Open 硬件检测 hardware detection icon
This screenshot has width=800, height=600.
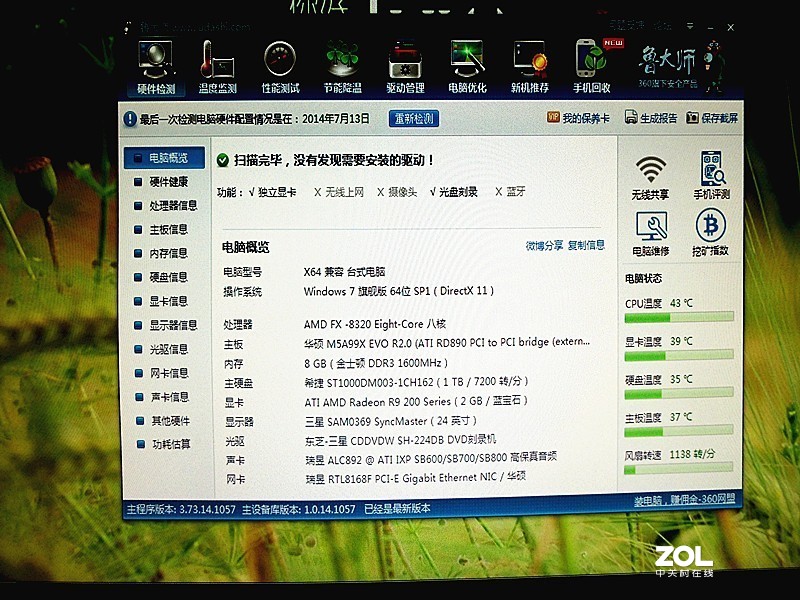tap(156, 67)
